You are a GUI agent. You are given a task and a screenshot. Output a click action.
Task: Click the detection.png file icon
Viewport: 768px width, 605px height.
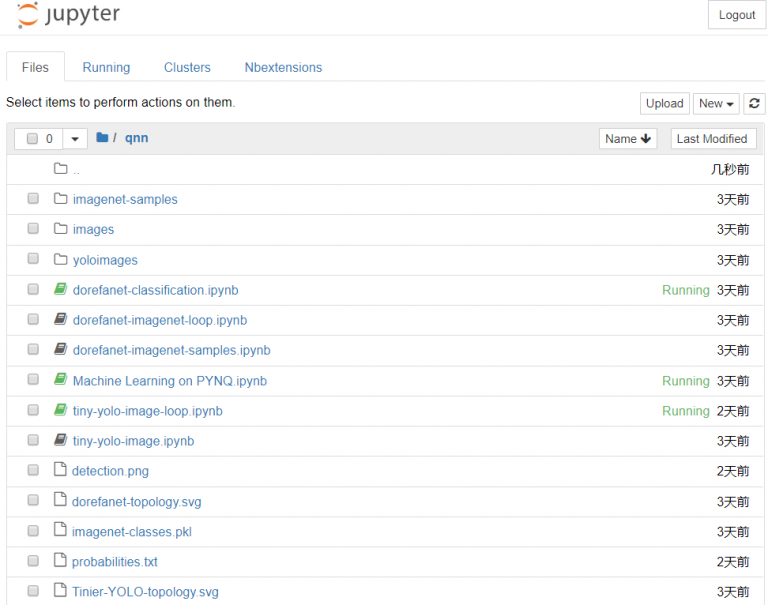pyautogui.click(x=60, y=471)
